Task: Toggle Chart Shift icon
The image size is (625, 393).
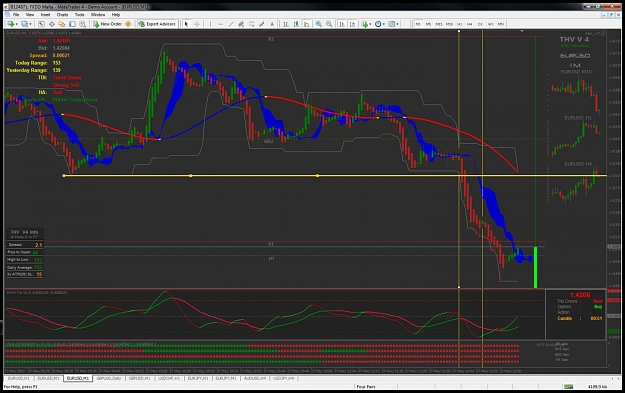Action: click(352, 24)
